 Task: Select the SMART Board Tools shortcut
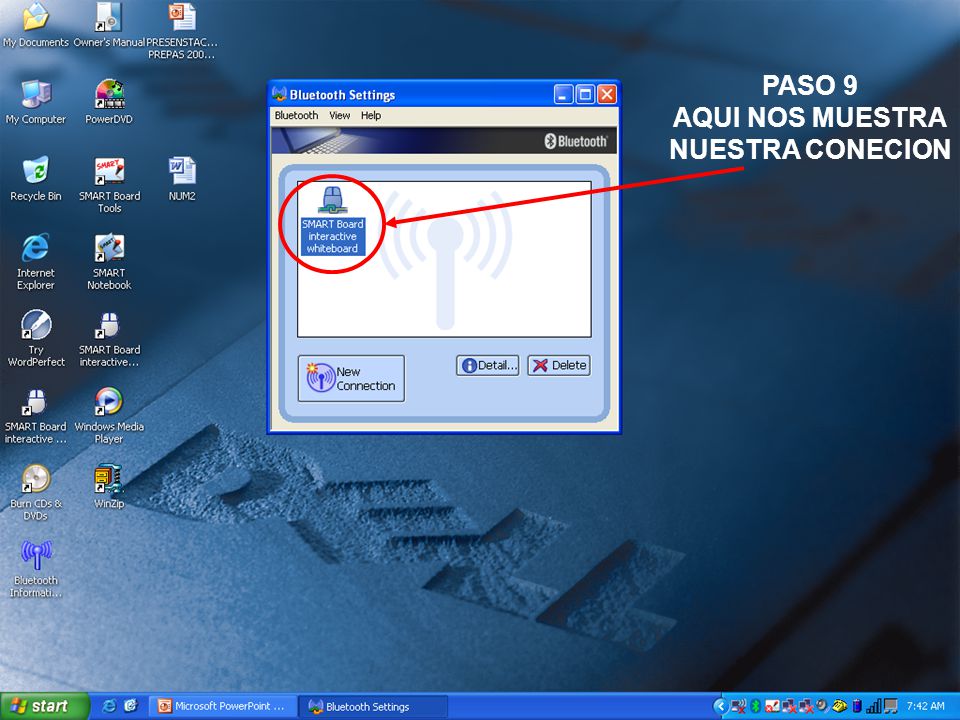click(109, 184)
